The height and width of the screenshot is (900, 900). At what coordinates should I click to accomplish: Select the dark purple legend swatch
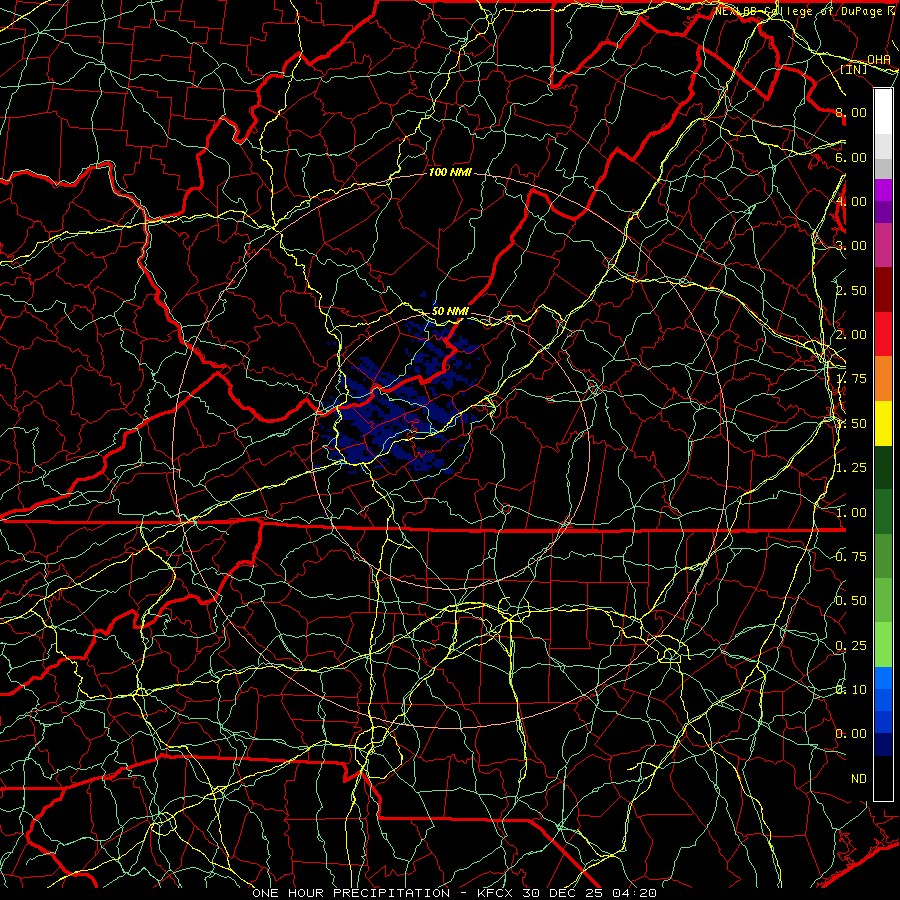[883, 212]
